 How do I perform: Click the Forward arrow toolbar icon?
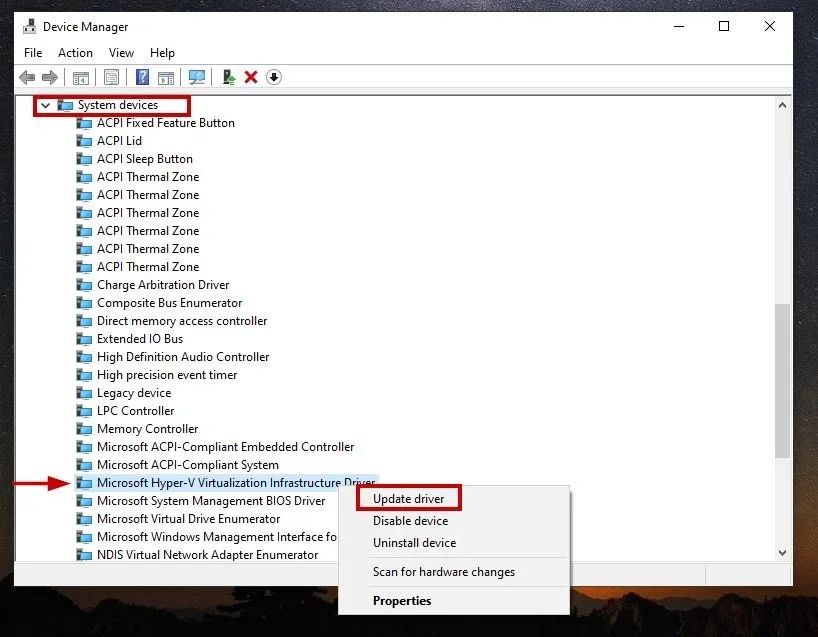coord(50,78)
